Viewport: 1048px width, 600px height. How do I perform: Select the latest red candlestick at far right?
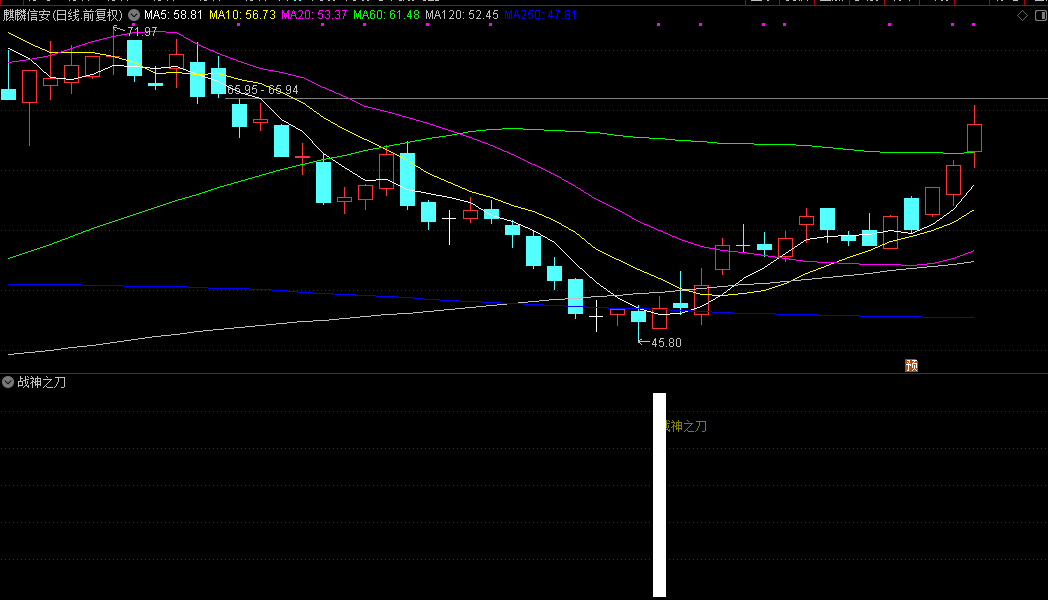click(x=974, y=137)
